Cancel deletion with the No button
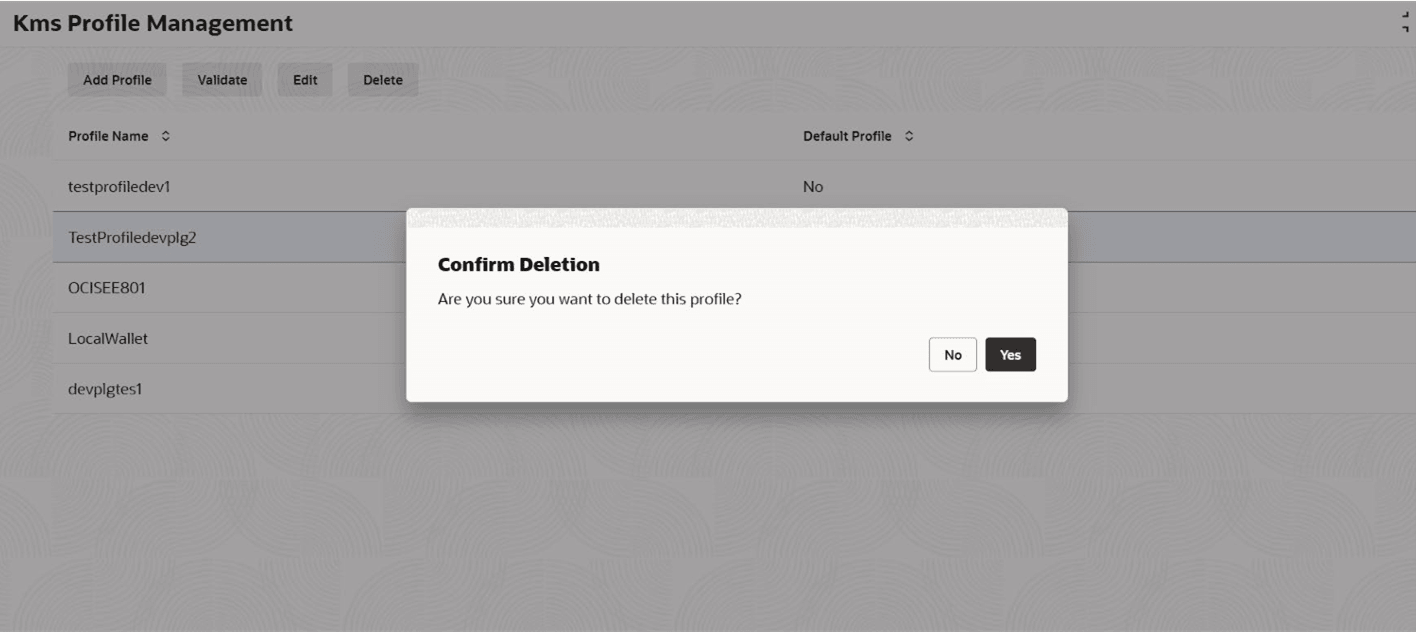 [x=953, y=355]
